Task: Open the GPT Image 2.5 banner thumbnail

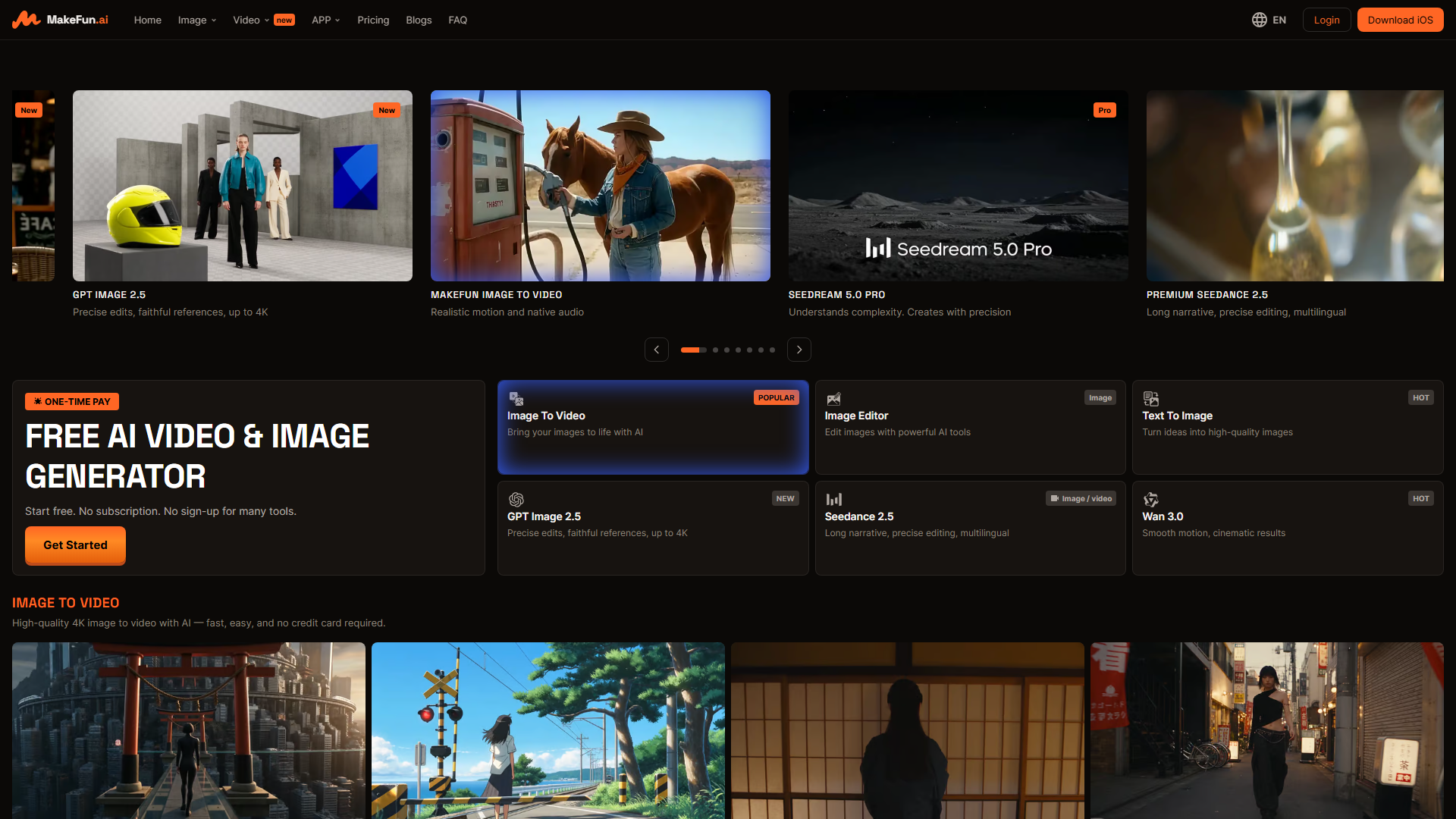Action: coord(243,186)
